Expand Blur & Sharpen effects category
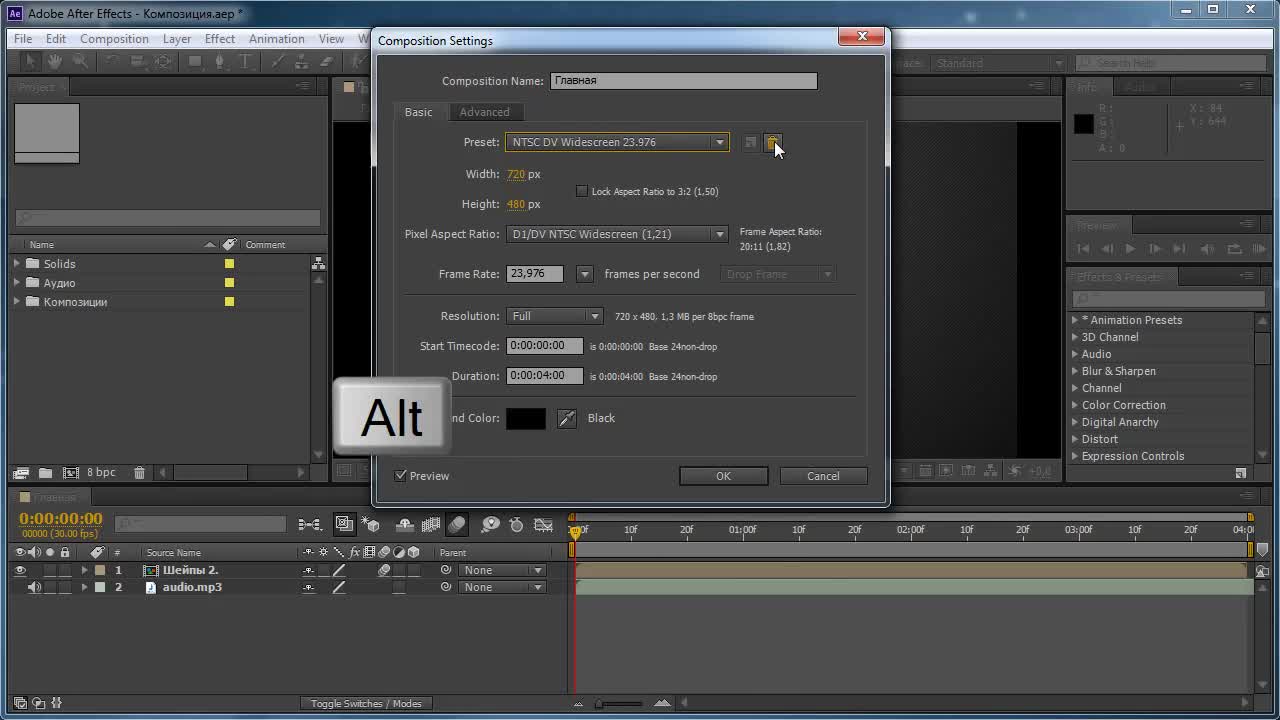The image size is (1280, 720). tap(1075, 371)
